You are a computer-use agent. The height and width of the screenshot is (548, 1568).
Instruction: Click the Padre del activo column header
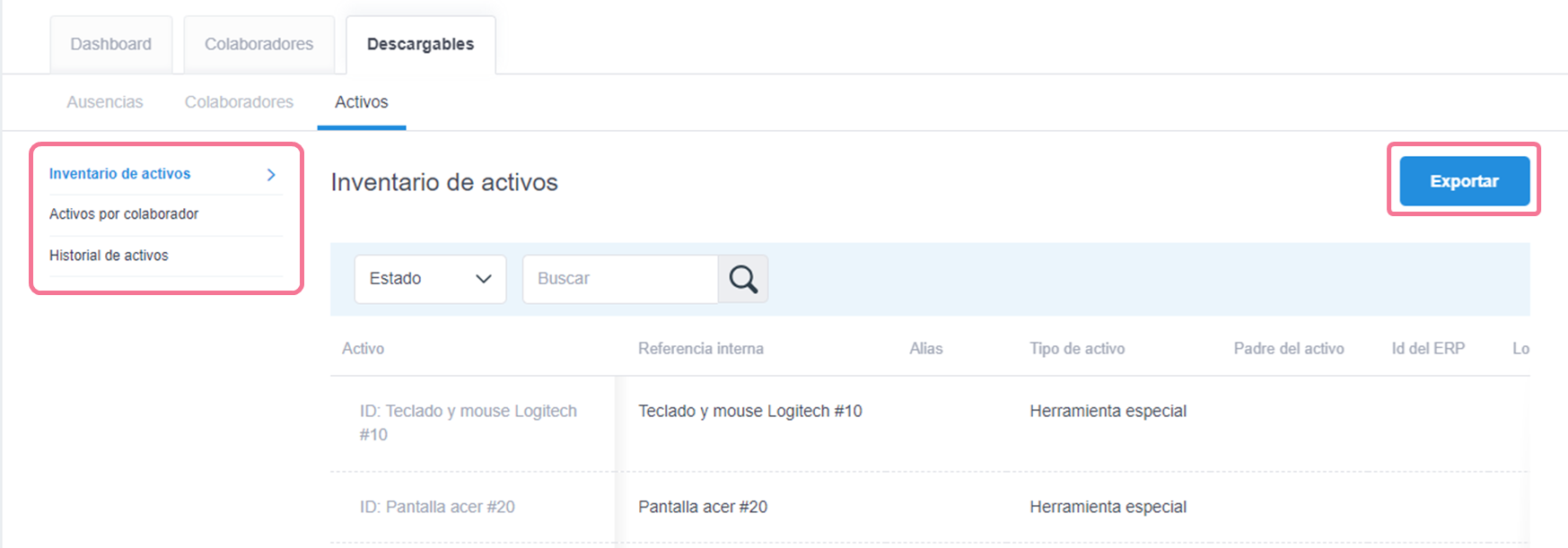(x=1288, y=349)
